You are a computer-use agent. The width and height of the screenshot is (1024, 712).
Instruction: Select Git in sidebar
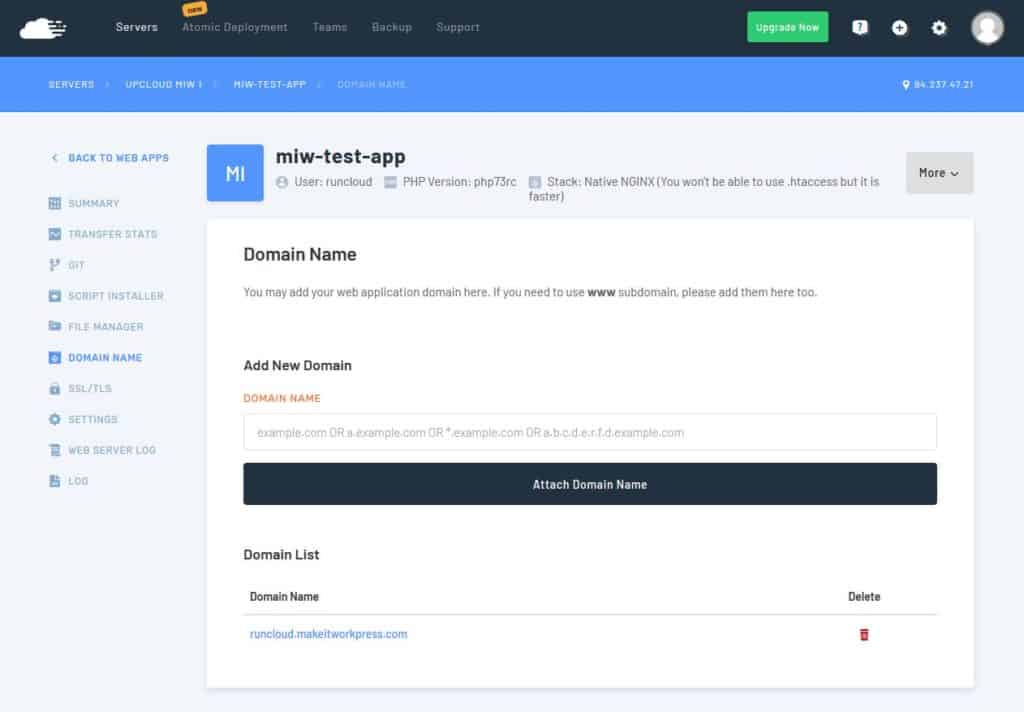coord(76,265)
